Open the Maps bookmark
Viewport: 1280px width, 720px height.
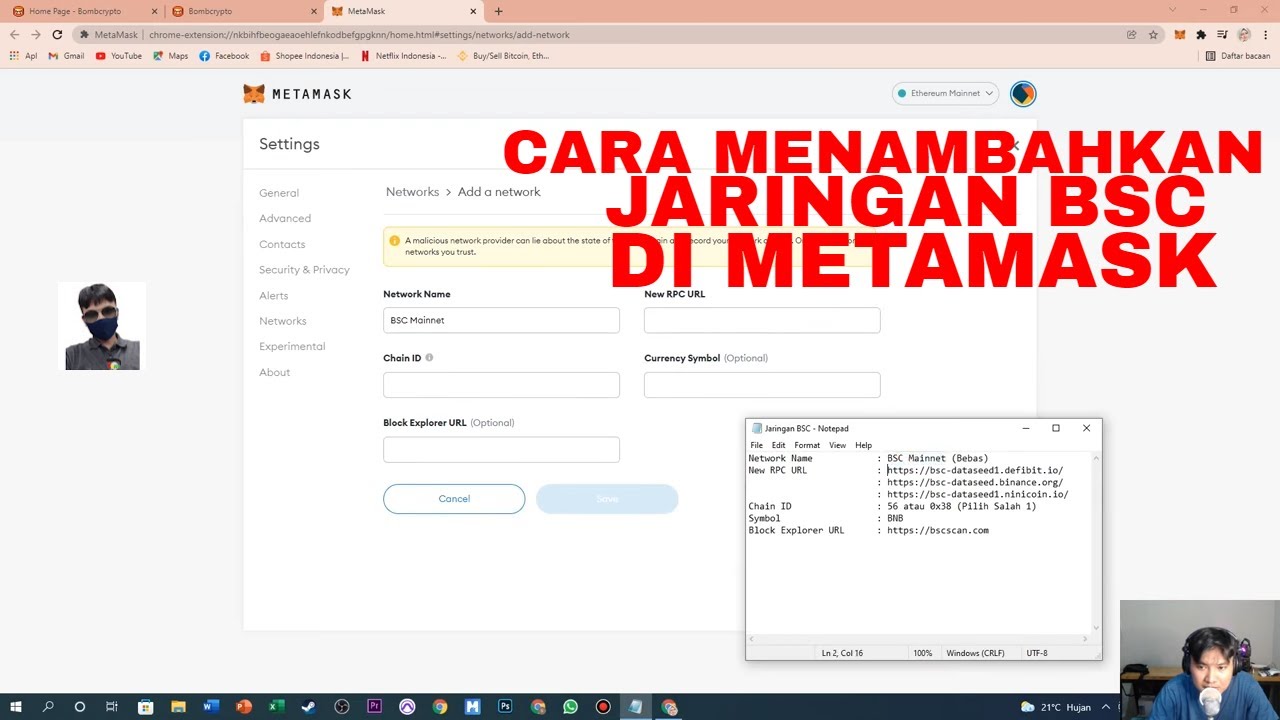point(171,56)
